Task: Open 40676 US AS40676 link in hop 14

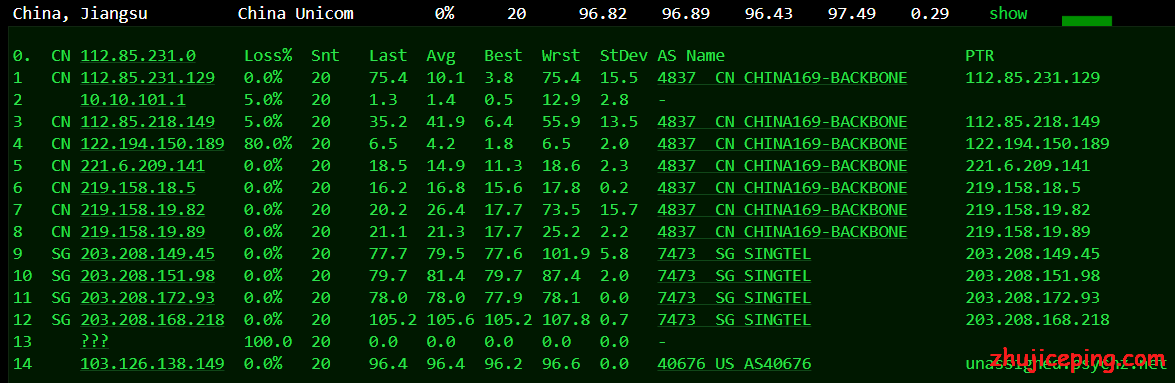Action: point(734,364)
